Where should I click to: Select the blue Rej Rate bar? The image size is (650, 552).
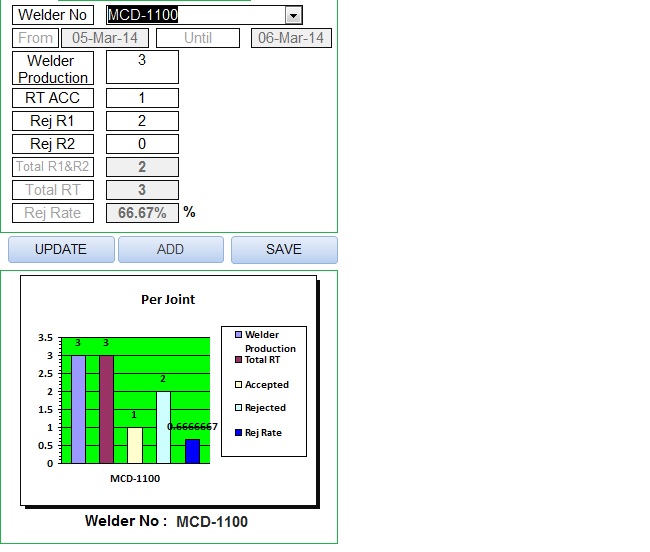192,451
